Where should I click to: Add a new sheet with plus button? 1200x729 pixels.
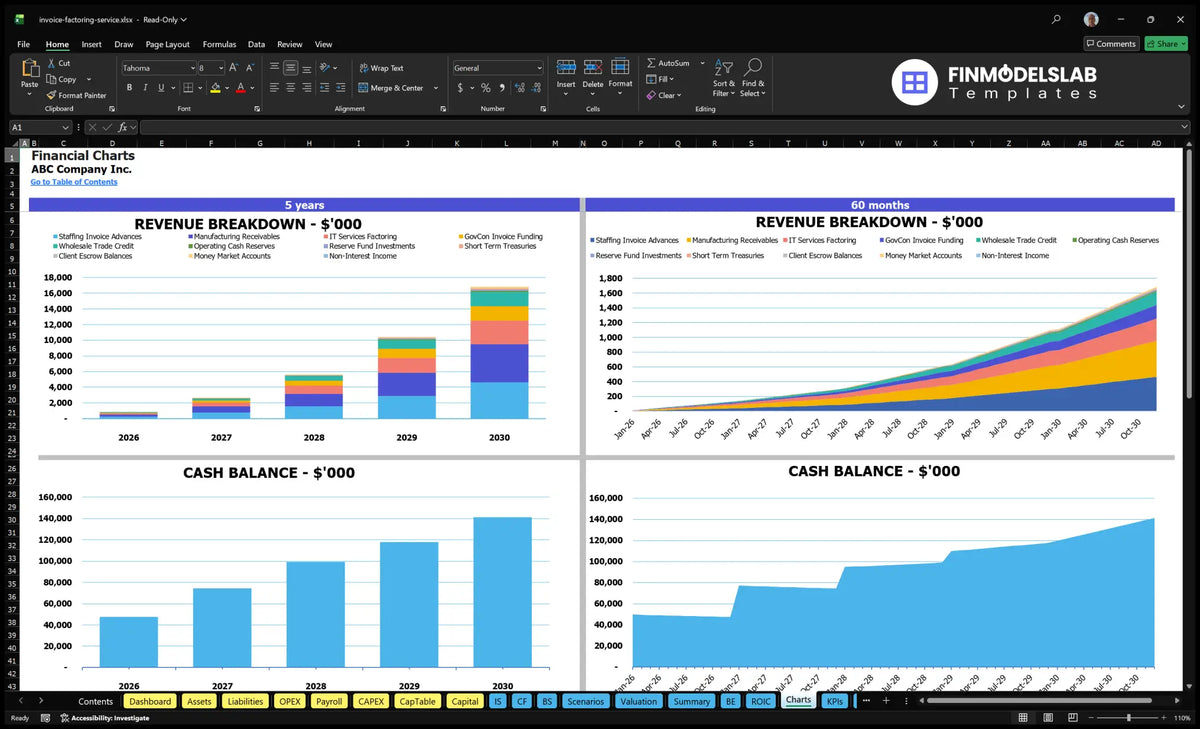coord(885,701)
